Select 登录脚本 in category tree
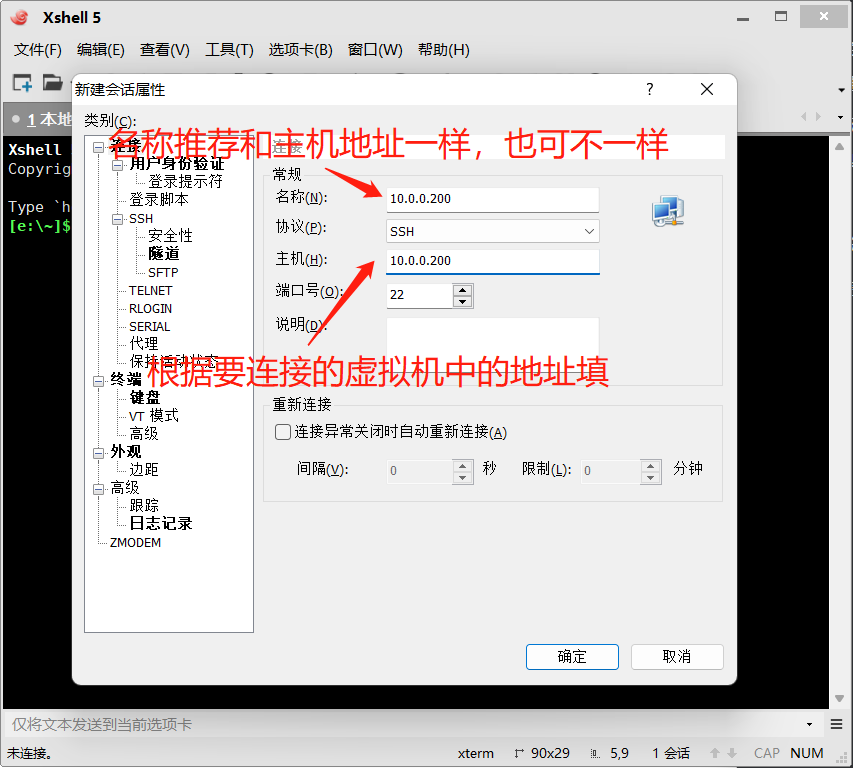The height and width of the screenshot is (768, 853). 159,200
